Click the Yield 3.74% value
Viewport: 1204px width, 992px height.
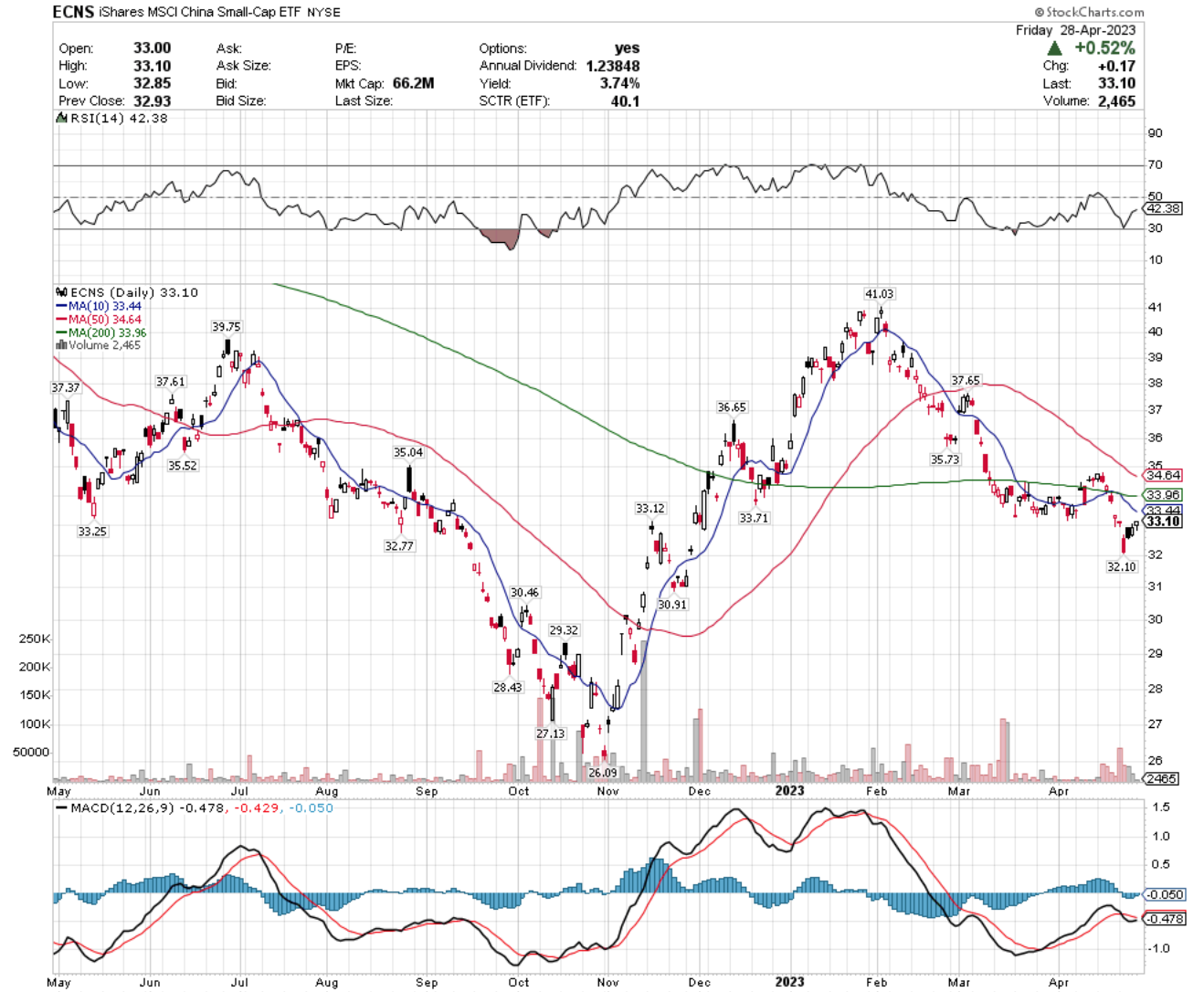tap(621, 83)
